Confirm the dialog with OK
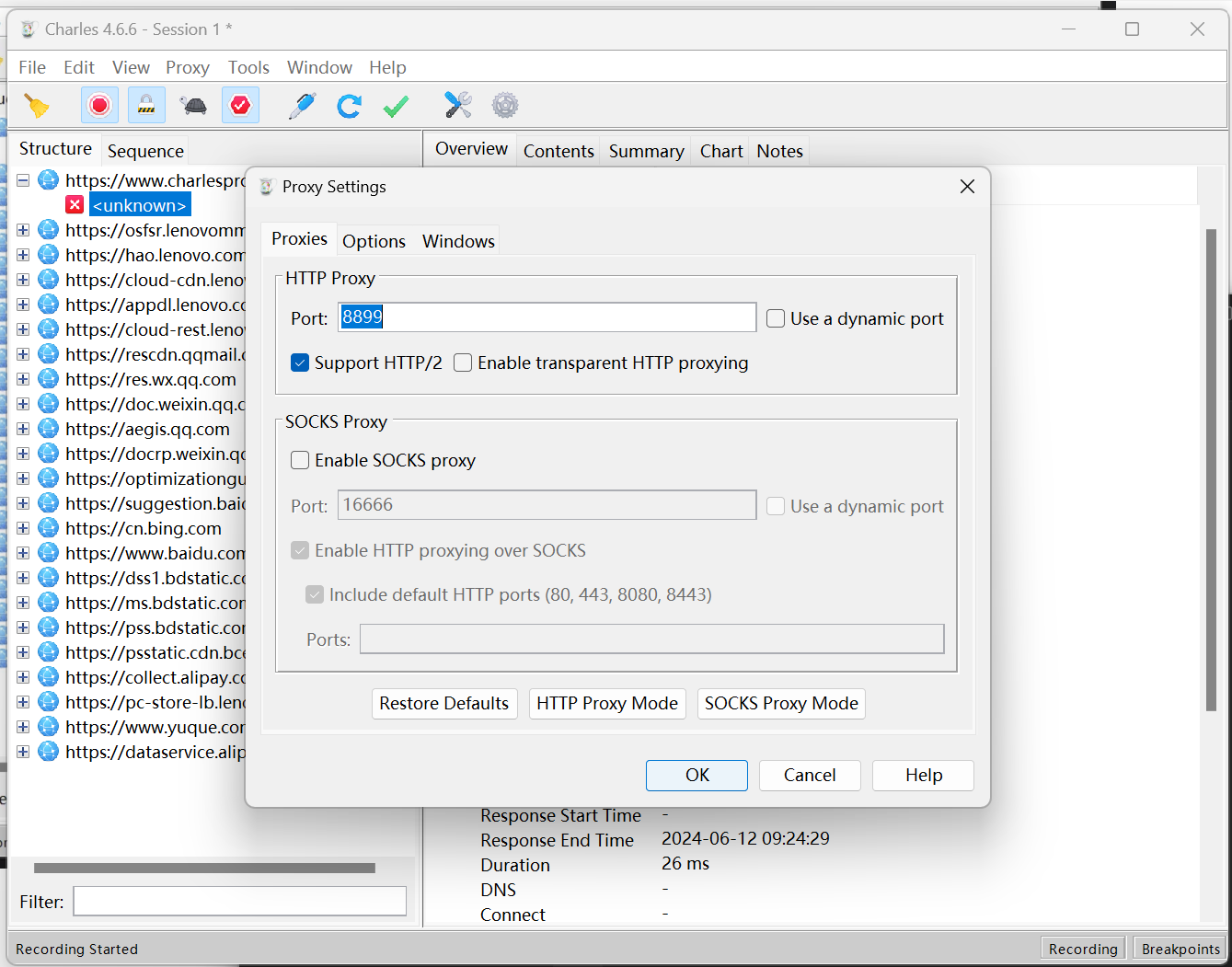This screenshot has height=967, width=1232. [x=697, y=776]
